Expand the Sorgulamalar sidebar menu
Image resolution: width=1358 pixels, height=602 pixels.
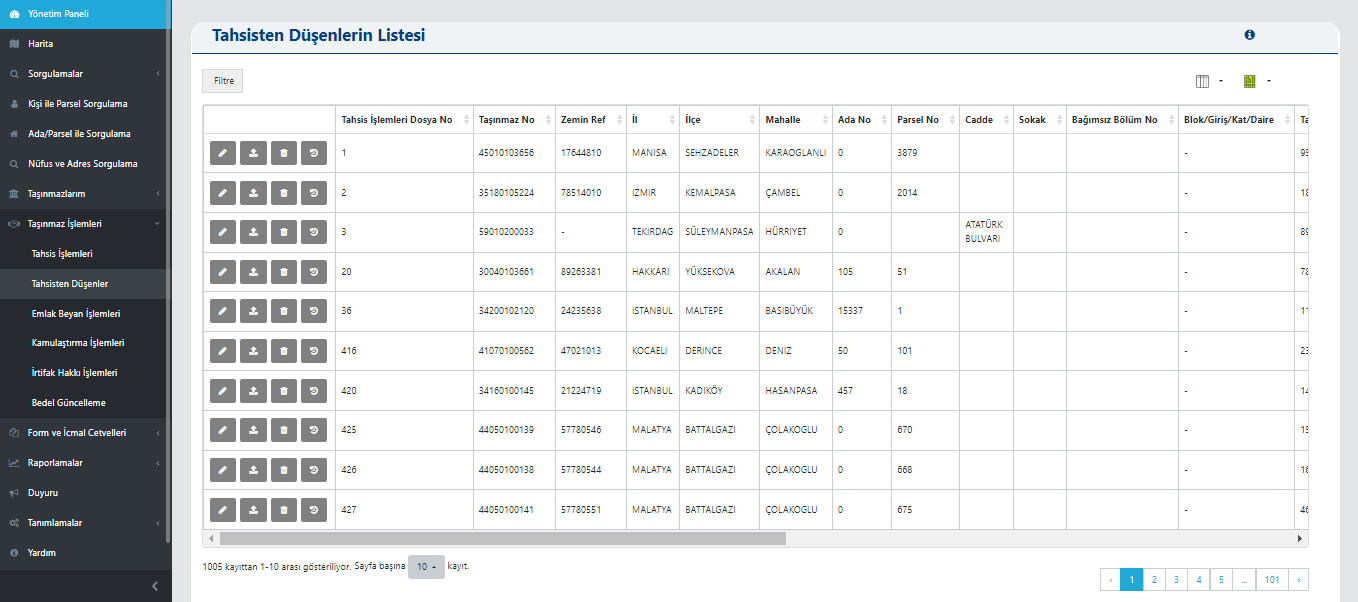coord(85,74)
